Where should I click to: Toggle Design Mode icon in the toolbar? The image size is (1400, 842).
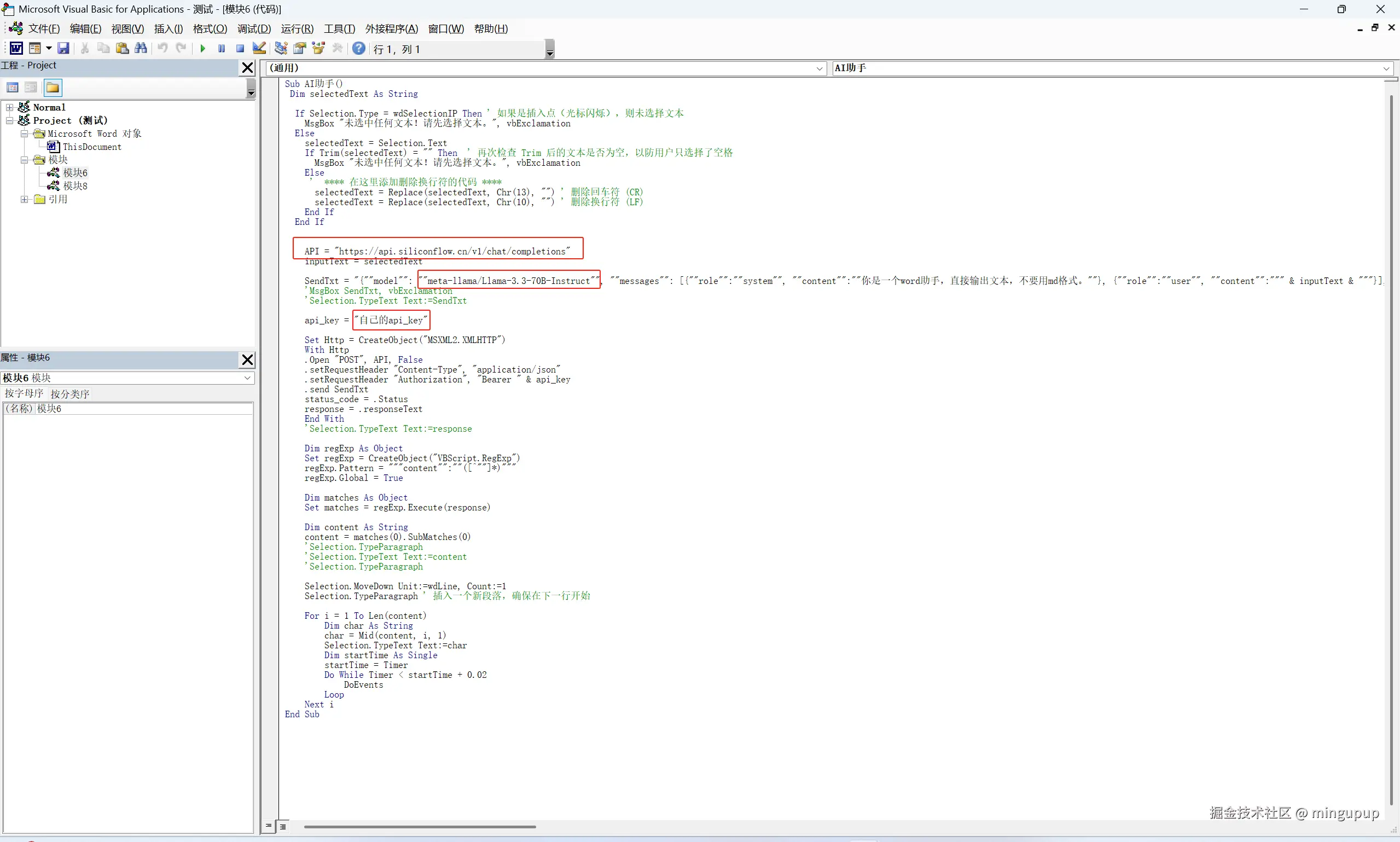(259, 49)
